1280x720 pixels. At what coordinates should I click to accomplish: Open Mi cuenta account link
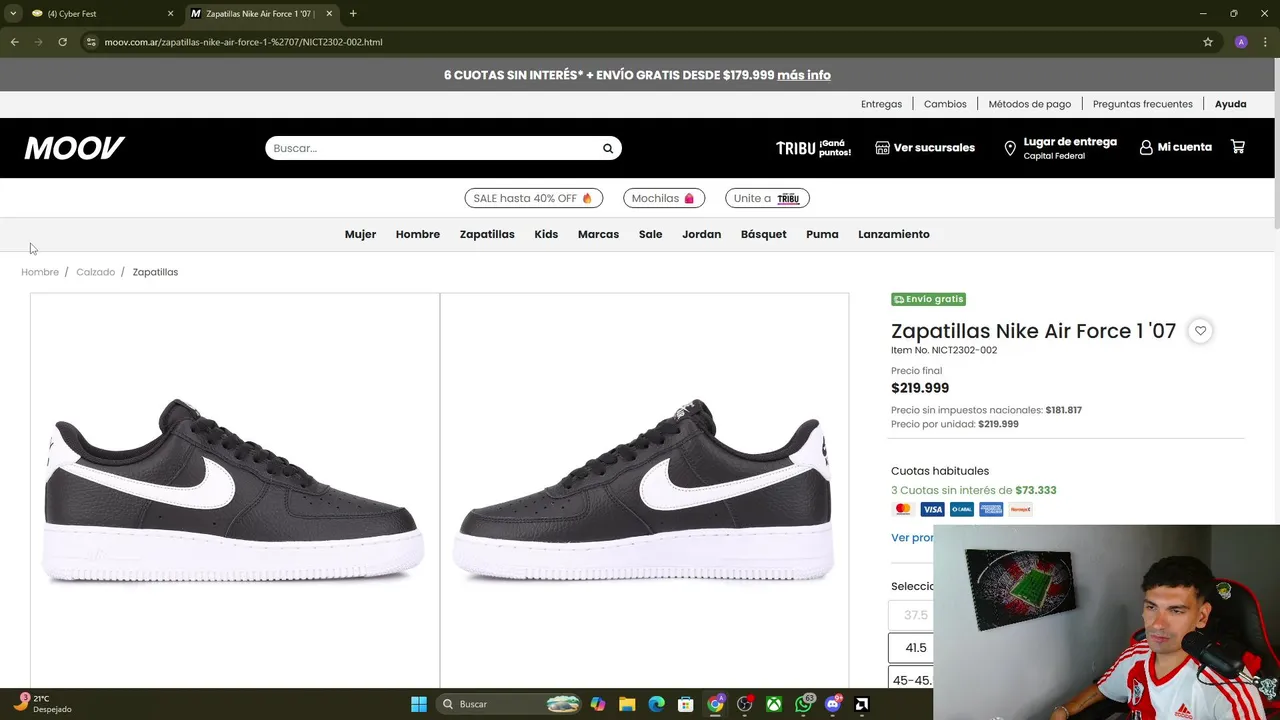tap(1176, 147)
